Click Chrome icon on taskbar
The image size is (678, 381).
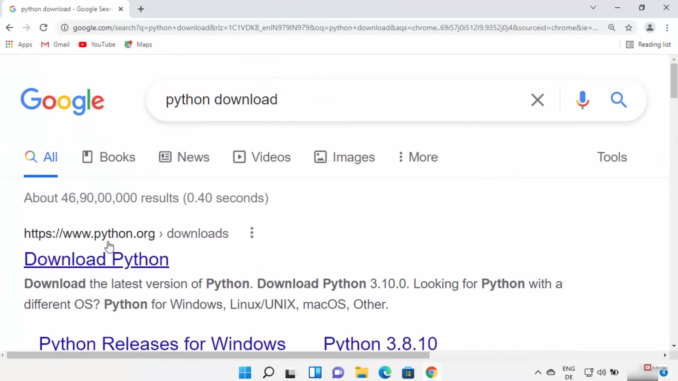(x=432, y=372)
